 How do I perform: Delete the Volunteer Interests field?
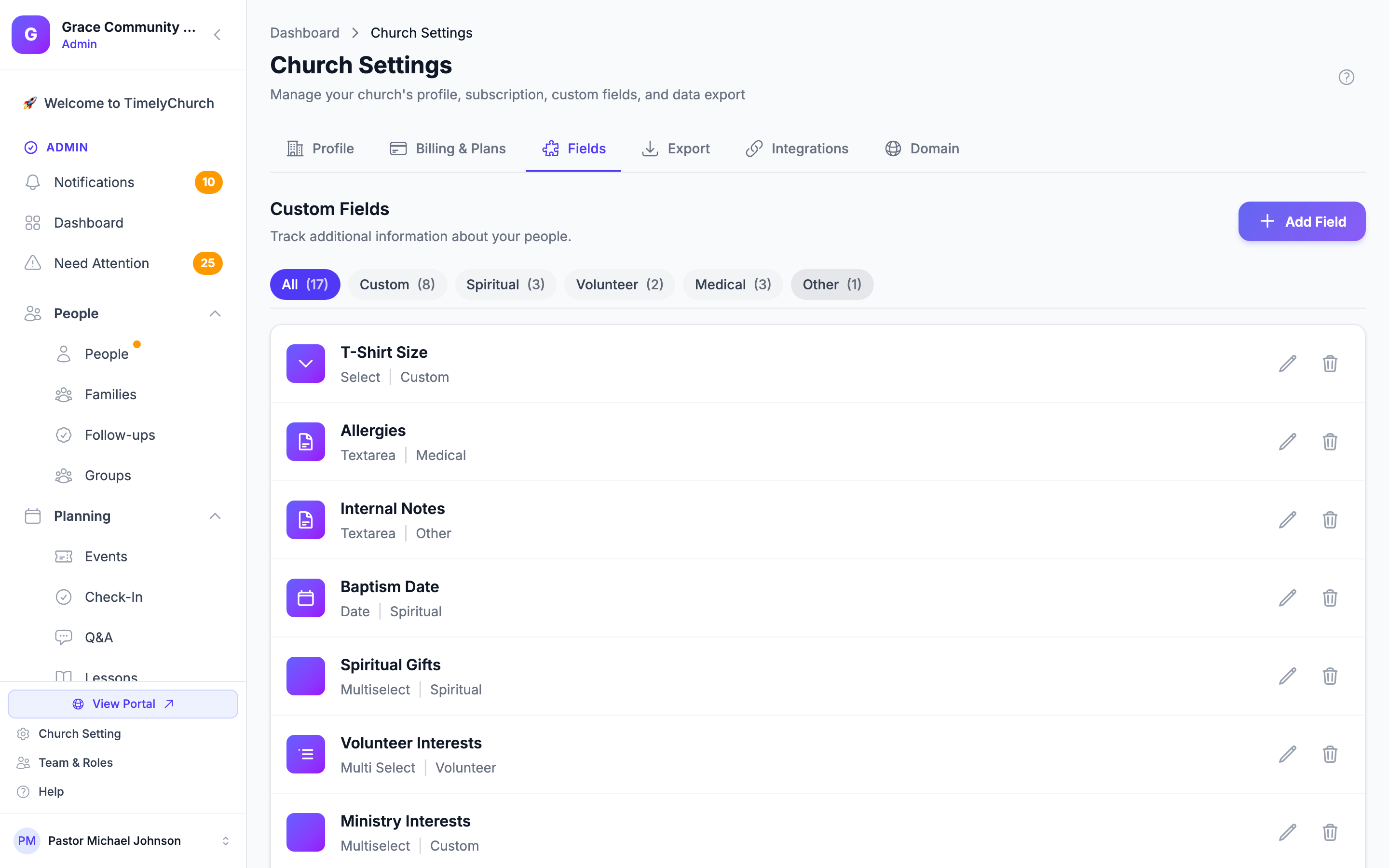point(1330,754)
